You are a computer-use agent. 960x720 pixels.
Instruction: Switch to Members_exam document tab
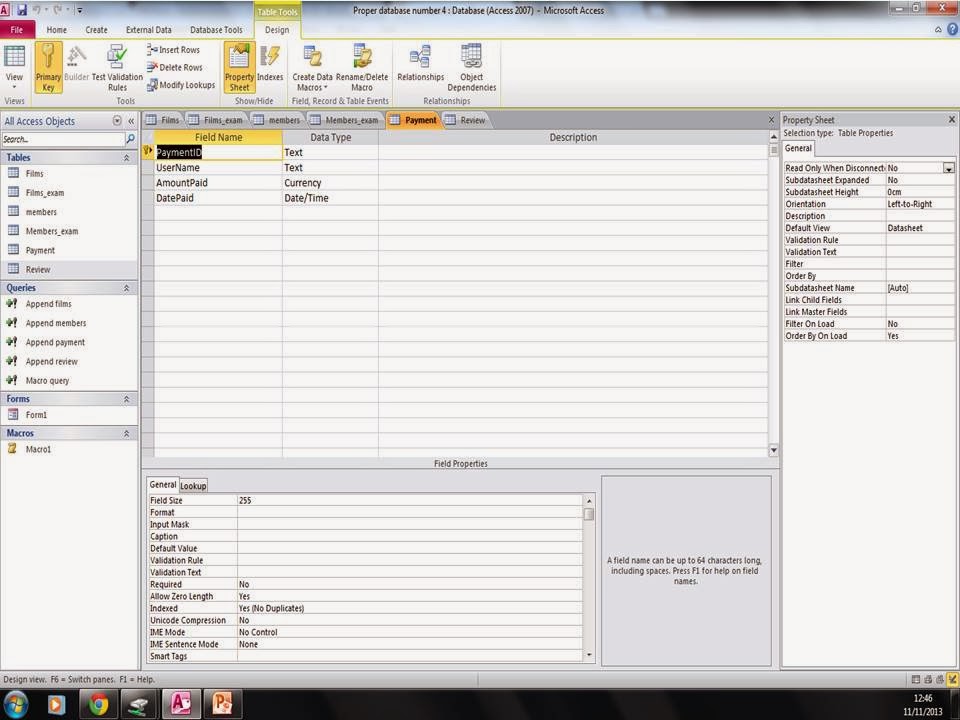344,120
